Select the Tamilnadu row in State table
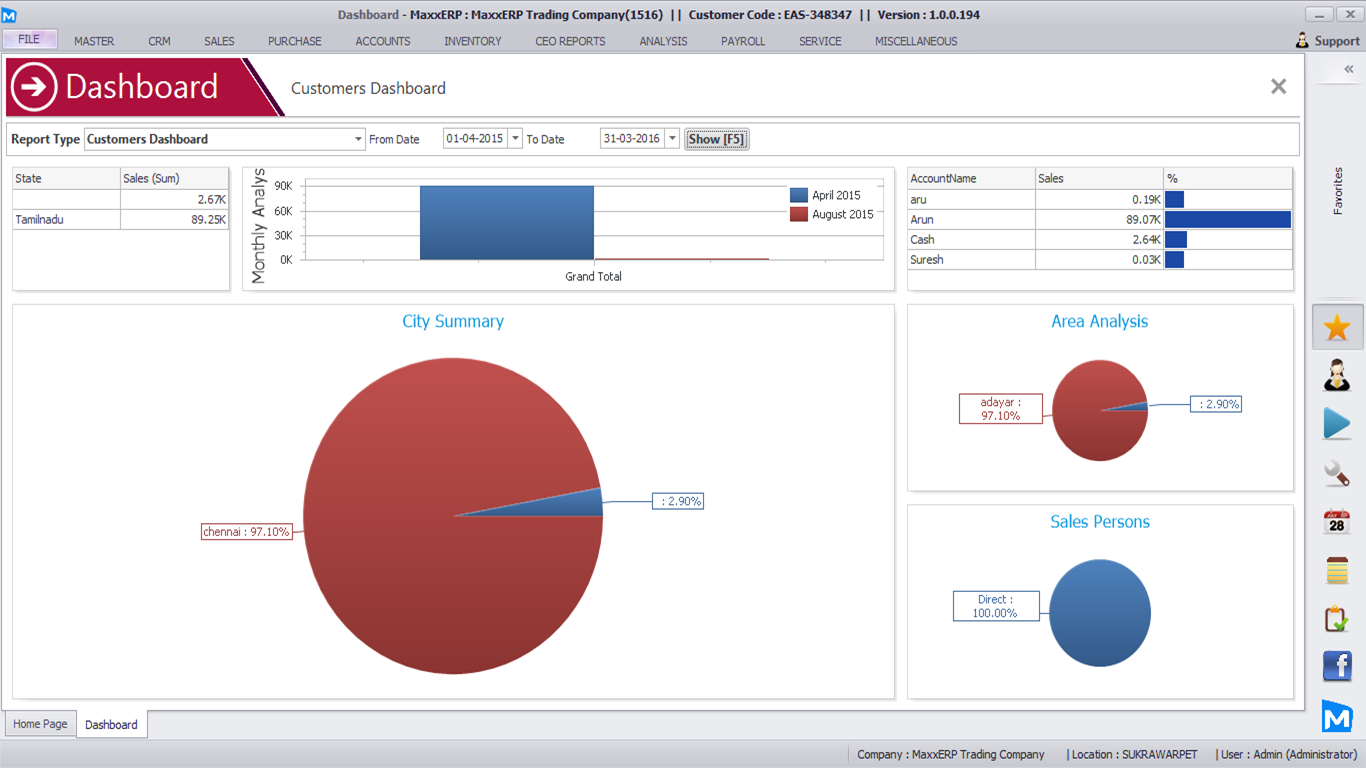This screenshot has height=768, width=1366. (66, 220)
